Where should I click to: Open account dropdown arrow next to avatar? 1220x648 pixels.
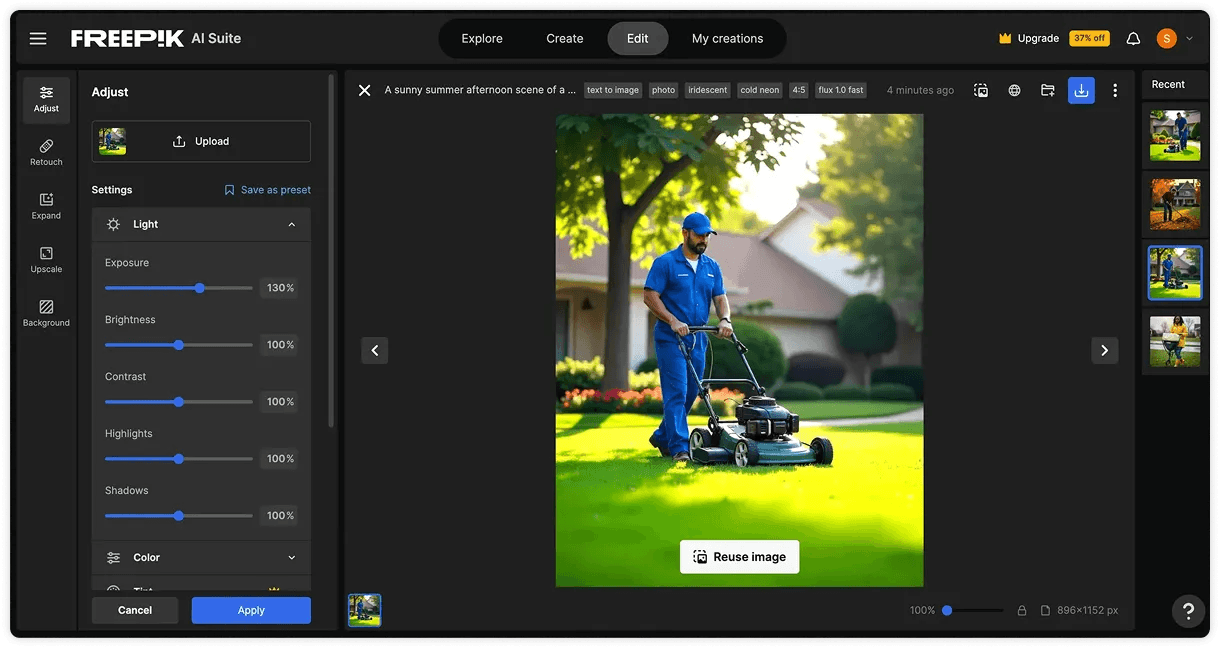coord(1189,39)
